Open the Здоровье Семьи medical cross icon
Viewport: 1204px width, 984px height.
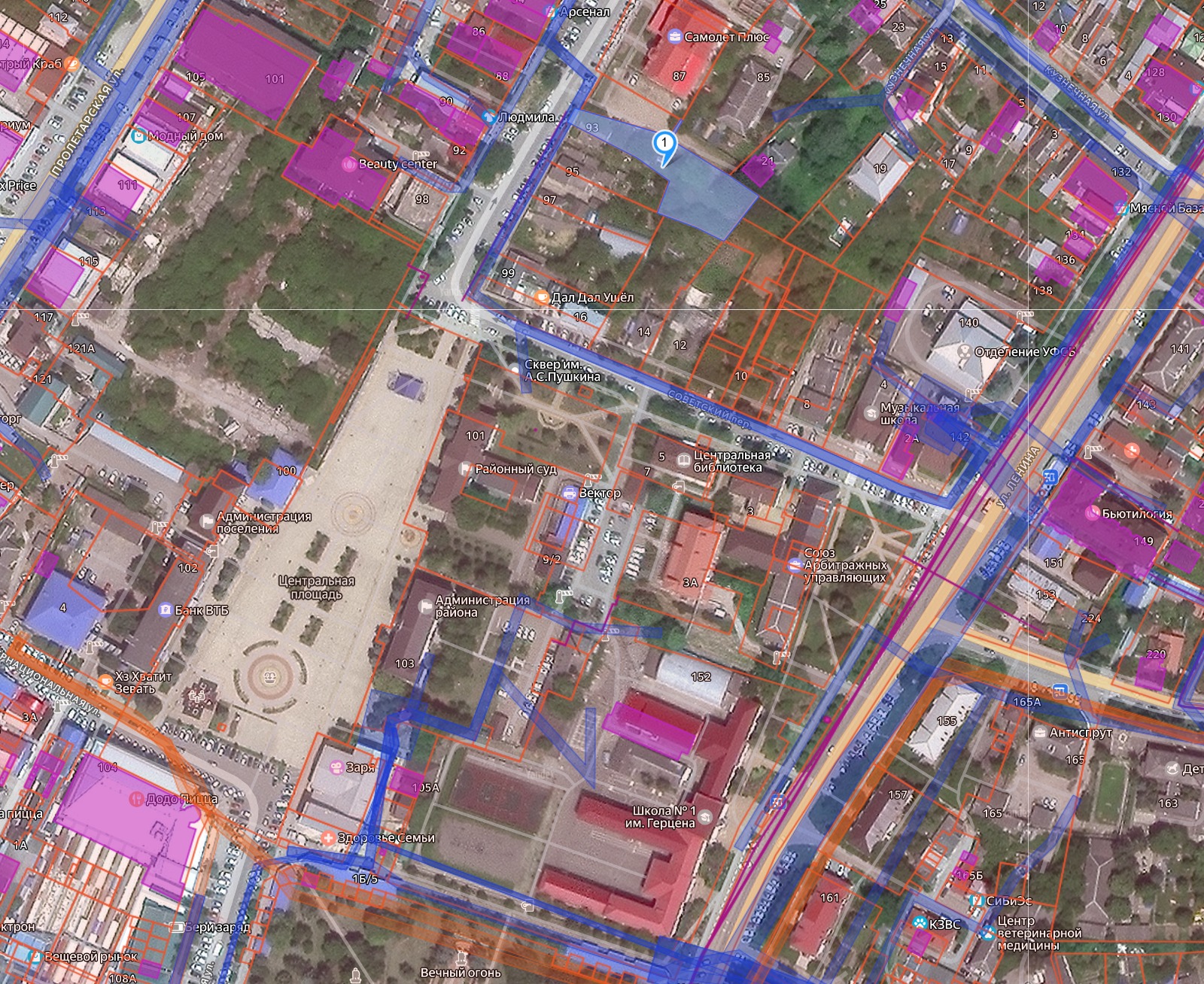pyautogui.click(x=327, y=837)
